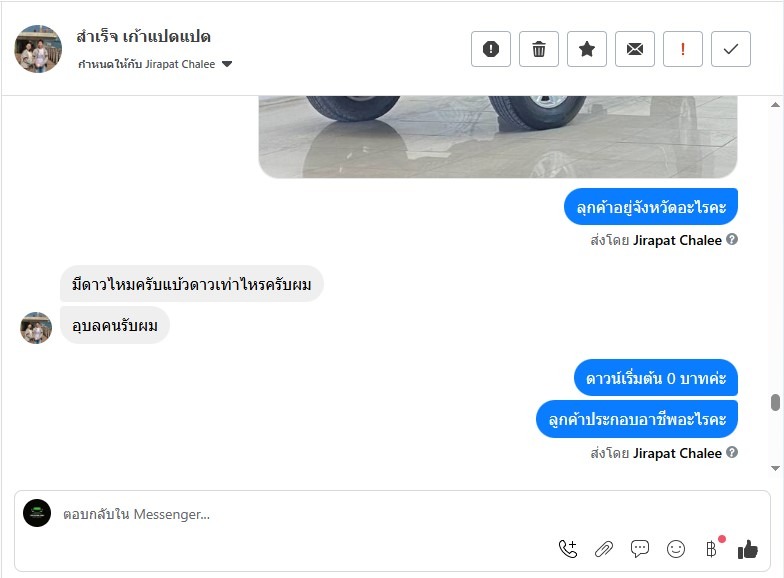Mark conversation as unread with envelope icon

[x=634, y=49]
